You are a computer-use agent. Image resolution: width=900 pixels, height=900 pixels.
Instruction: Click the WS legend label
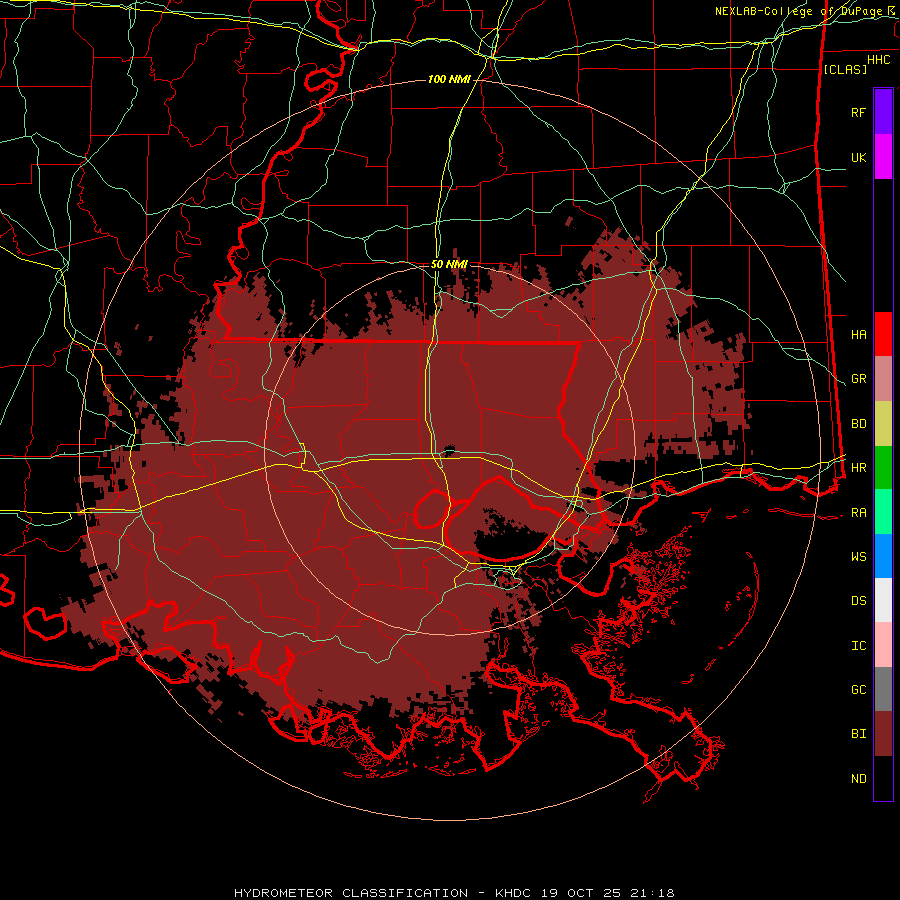(858, 557)
